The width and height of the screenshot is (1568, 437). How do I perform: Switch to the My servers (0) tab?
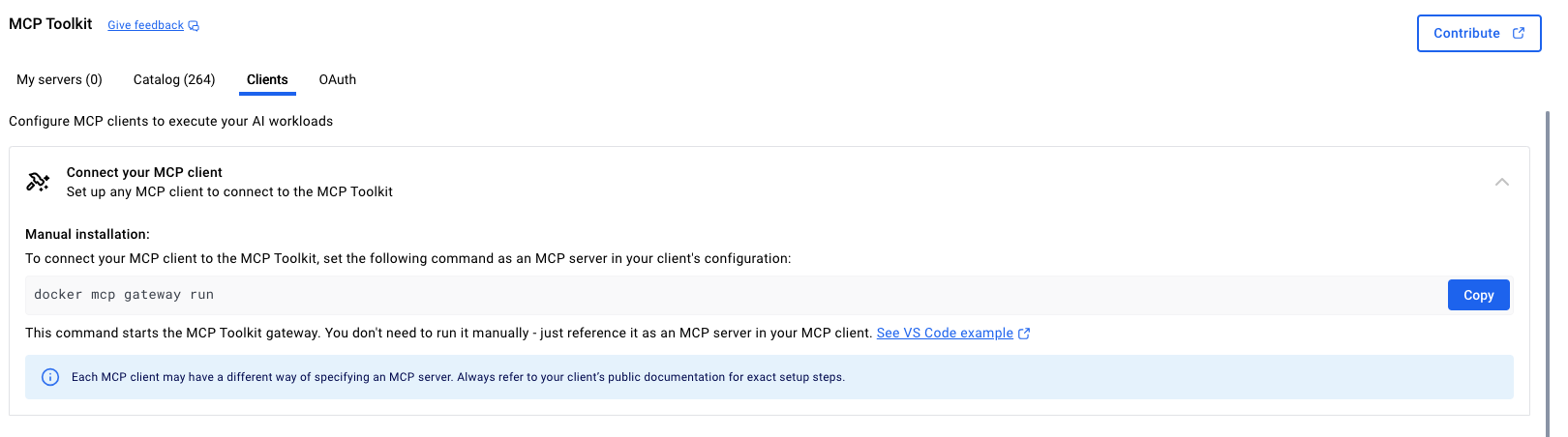(x=59, y=79)
